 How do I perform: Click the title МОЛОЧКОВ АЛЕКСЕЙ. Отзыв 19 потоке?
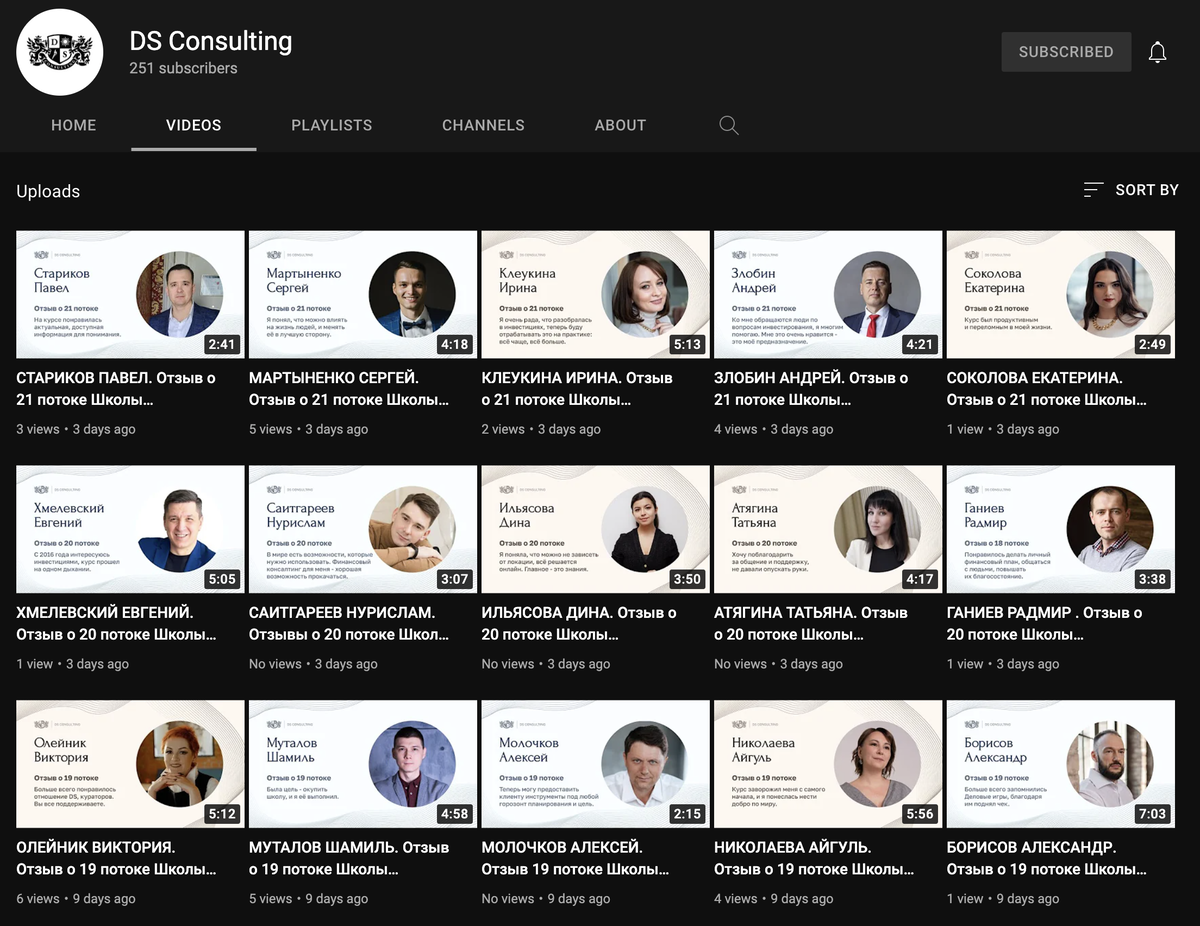[x=576, y=858]
